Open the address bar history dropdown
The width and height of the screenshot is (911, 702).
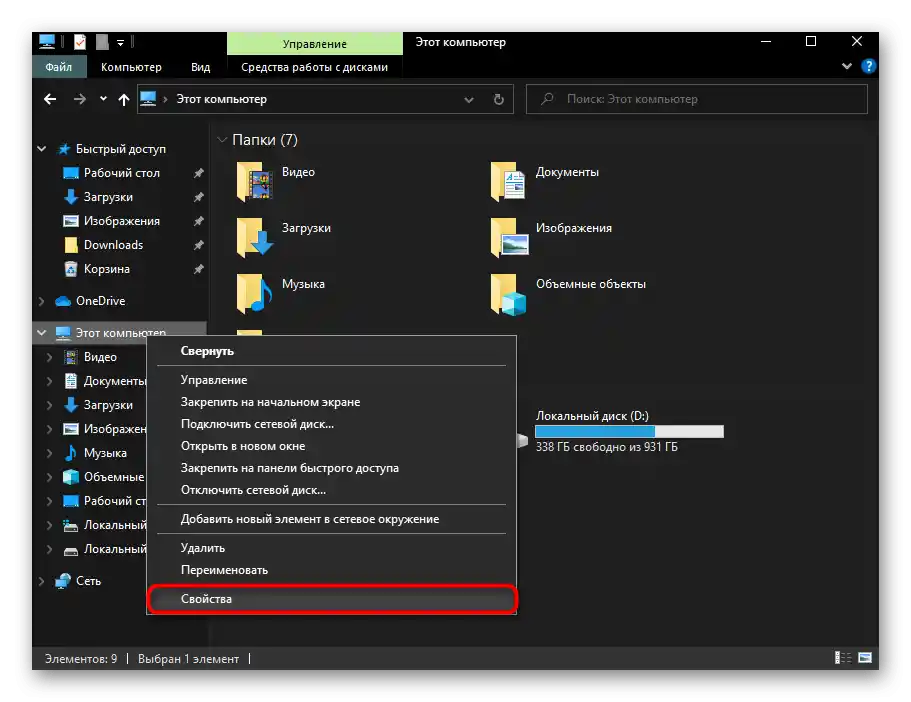tap(469, 99)
